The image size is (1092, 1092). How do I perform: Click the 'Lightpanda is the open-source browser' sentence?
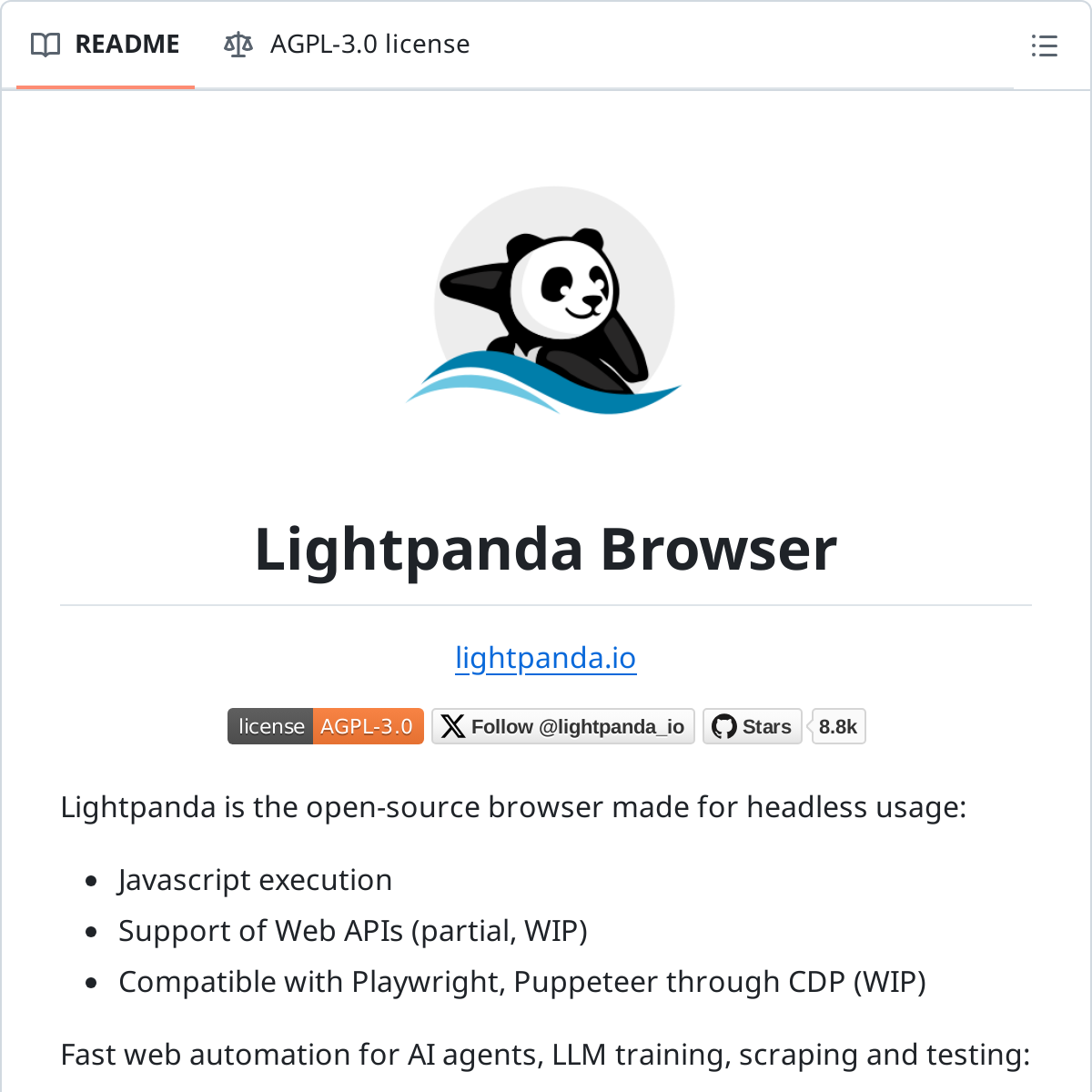(513, 807)
